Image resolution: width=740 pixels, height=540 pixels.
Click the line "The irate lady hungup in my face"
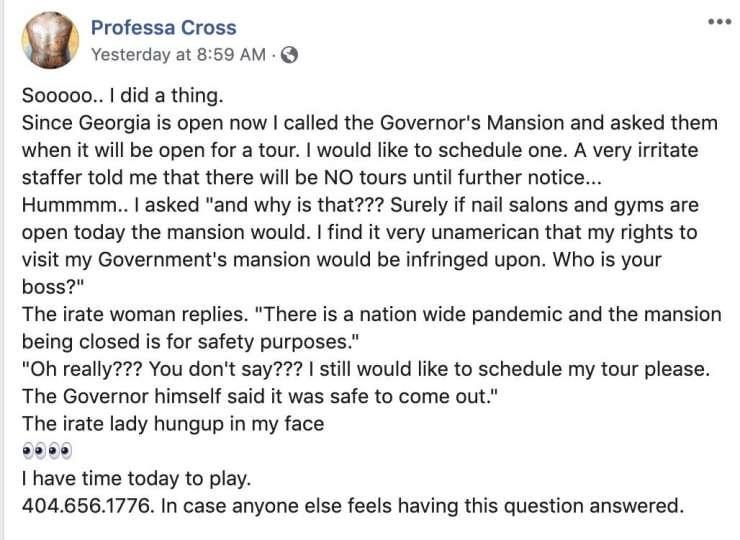[x=173, y=423]
